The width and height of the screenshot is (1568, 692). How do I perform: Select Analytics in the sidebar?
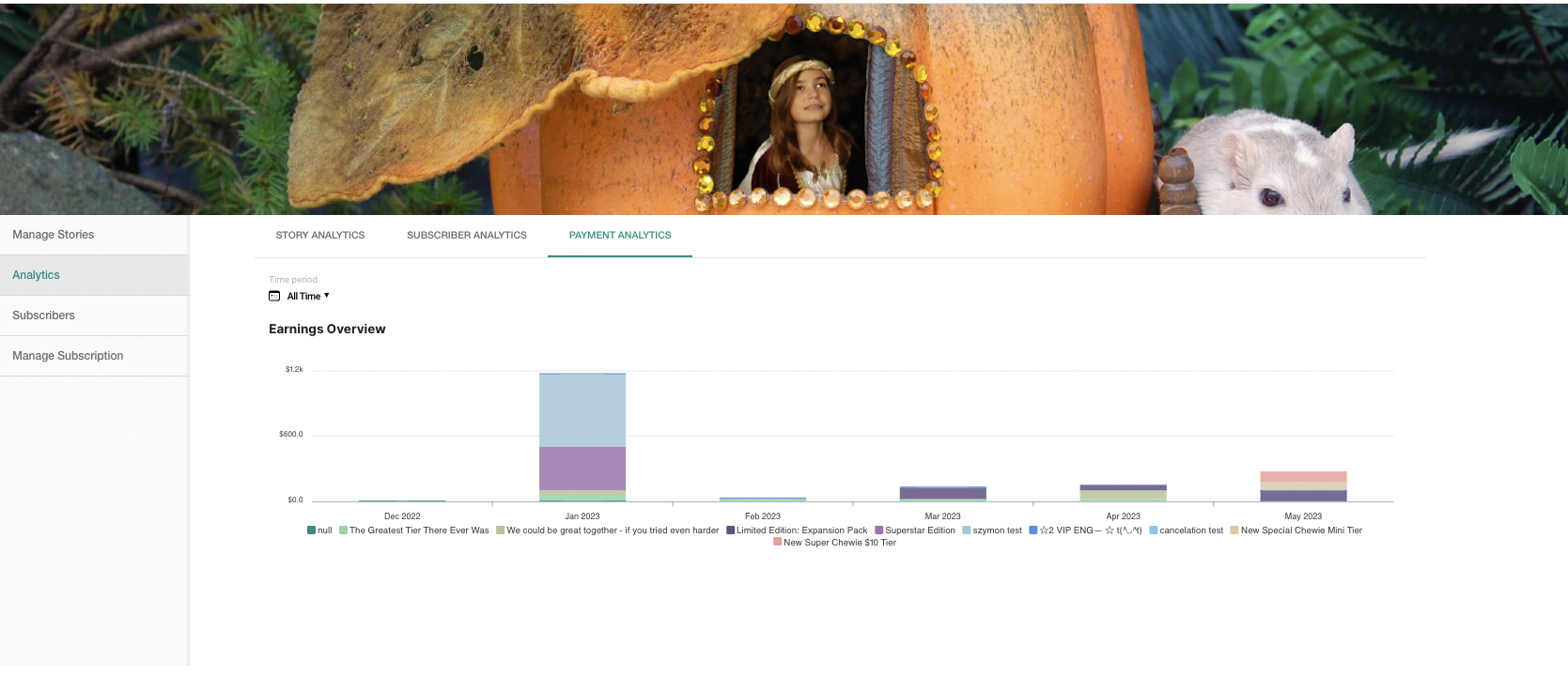pyautogui.click(x=94, y=275)
